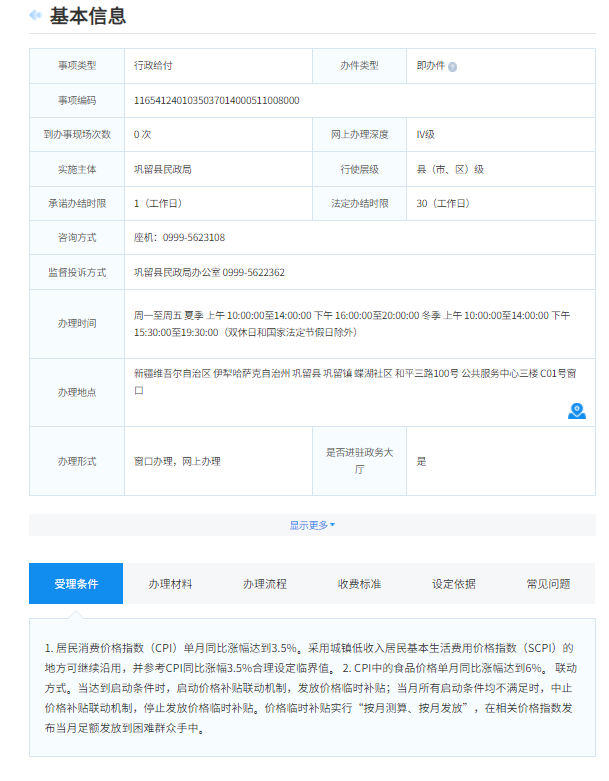Select the 受理条件 tab
This screenshot has width=609, height=781.
click(x=76, y=584)
